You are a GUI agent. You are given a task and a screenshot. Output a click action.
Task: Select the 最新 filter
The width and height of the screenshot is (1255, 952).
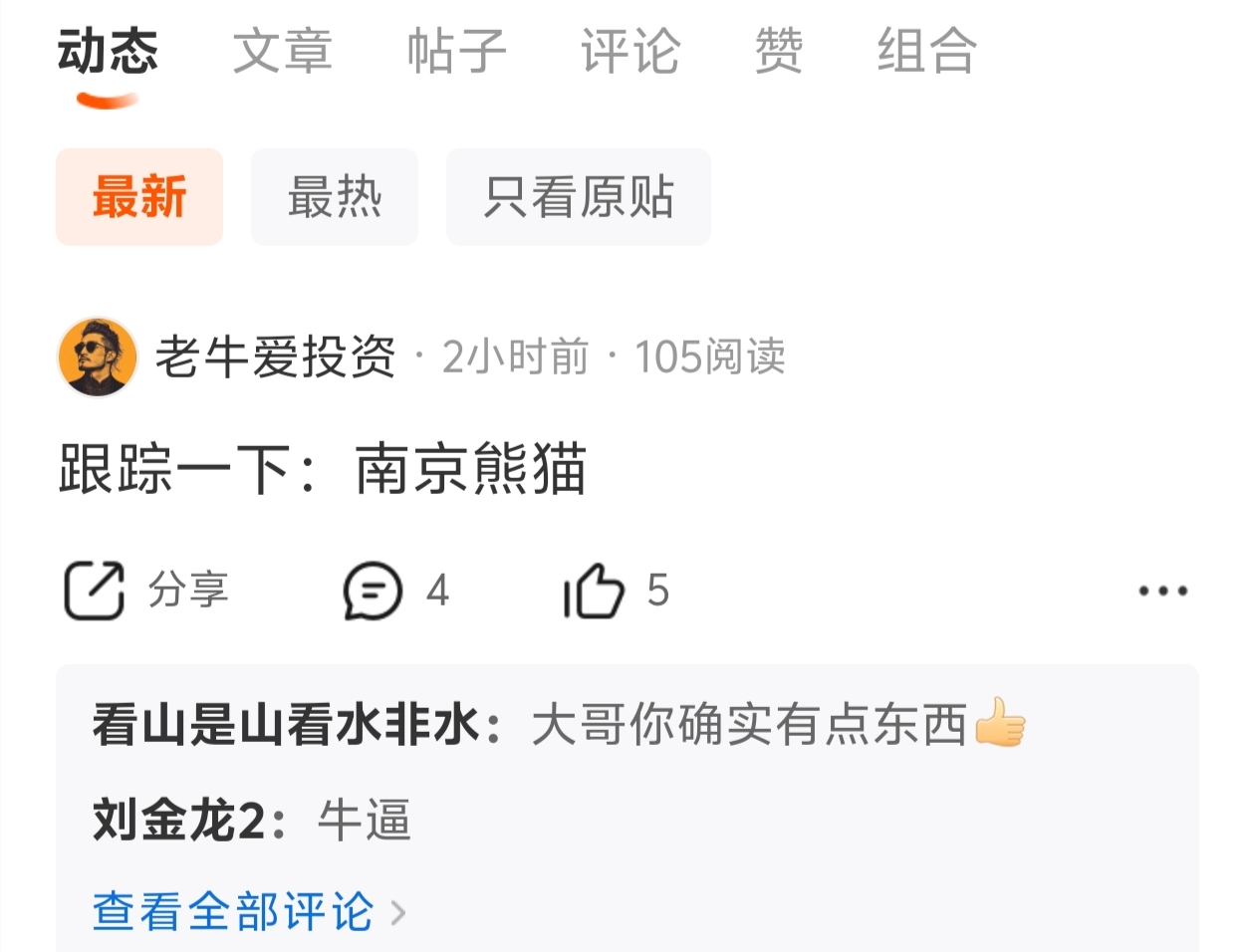tap(139, 197)
